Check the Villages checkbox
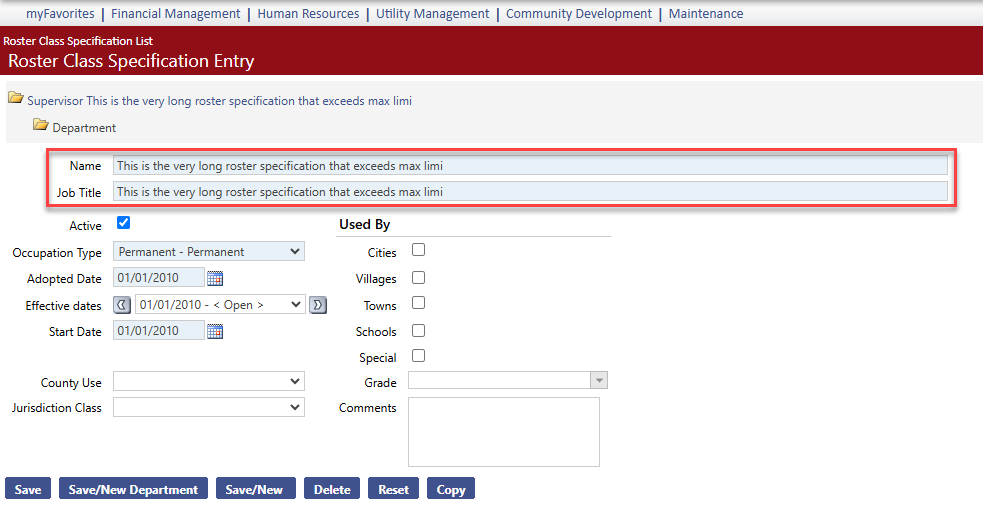Viewport: 983px width, 505px height. (418, 277)
